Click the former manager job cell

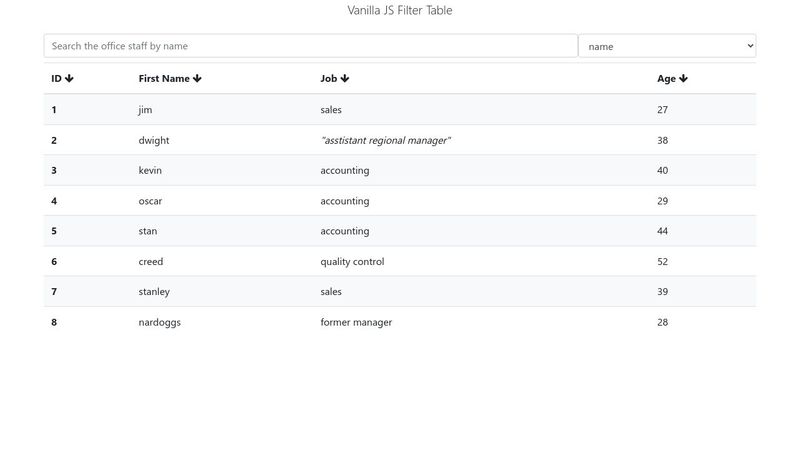pos(356,322)
